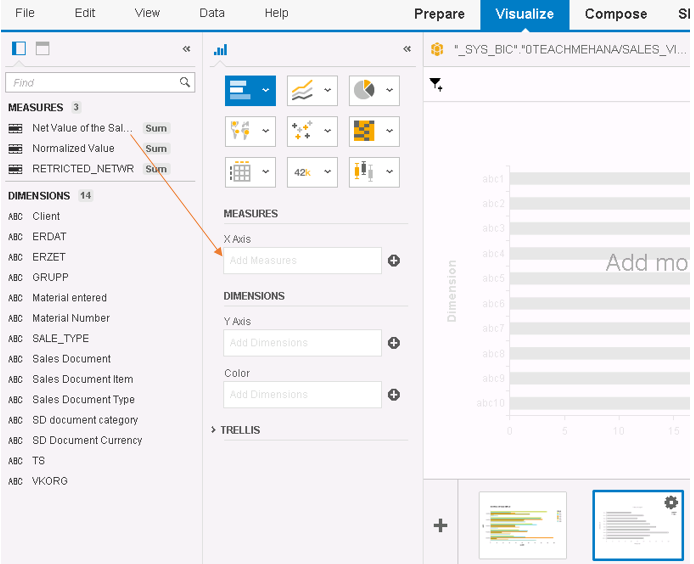Select the line chart type icon
This screenshot has width=694, height=564.
(x=302, y=90)
